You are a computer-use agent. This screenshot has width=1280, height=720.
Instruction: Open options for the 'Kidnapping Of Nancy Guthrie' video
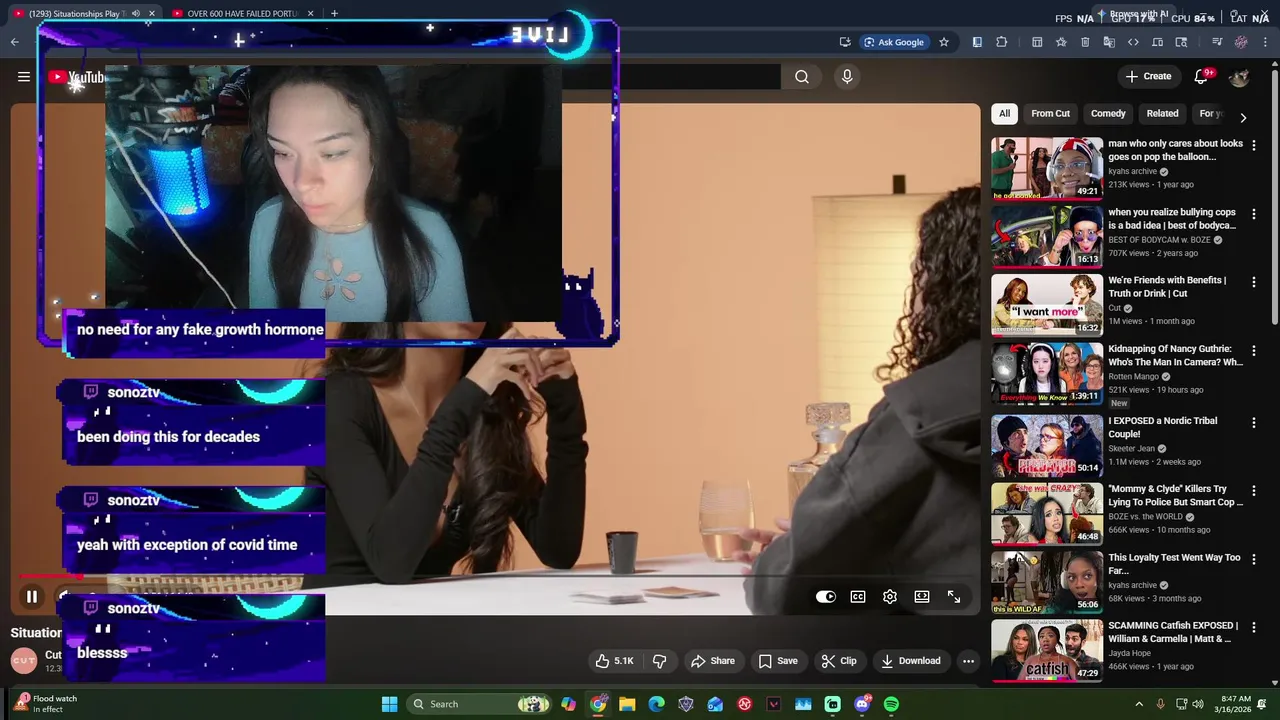pos(1254,351)
